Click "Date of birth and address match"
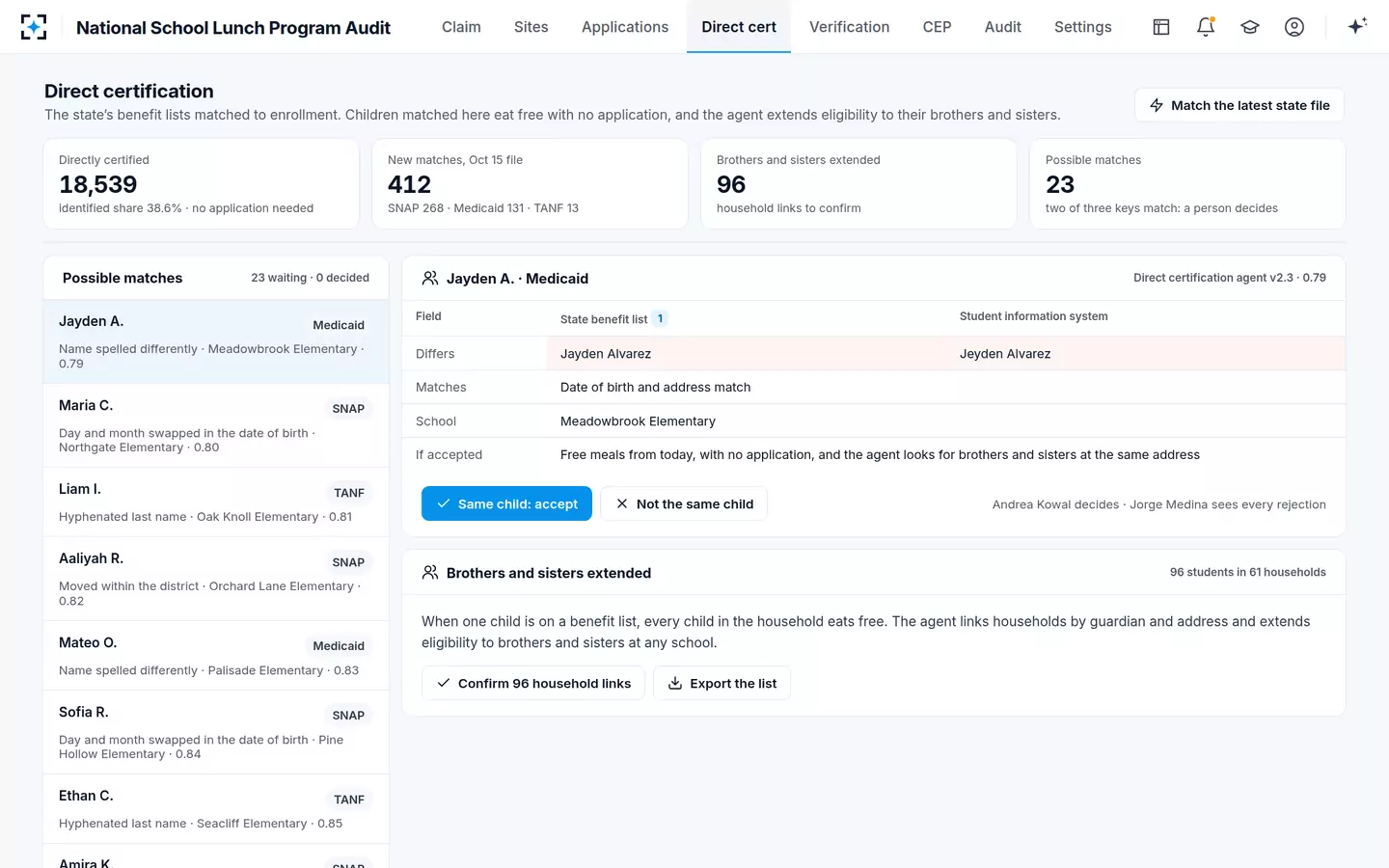The width and height of the screenshot is (1389, 868). 655,387
